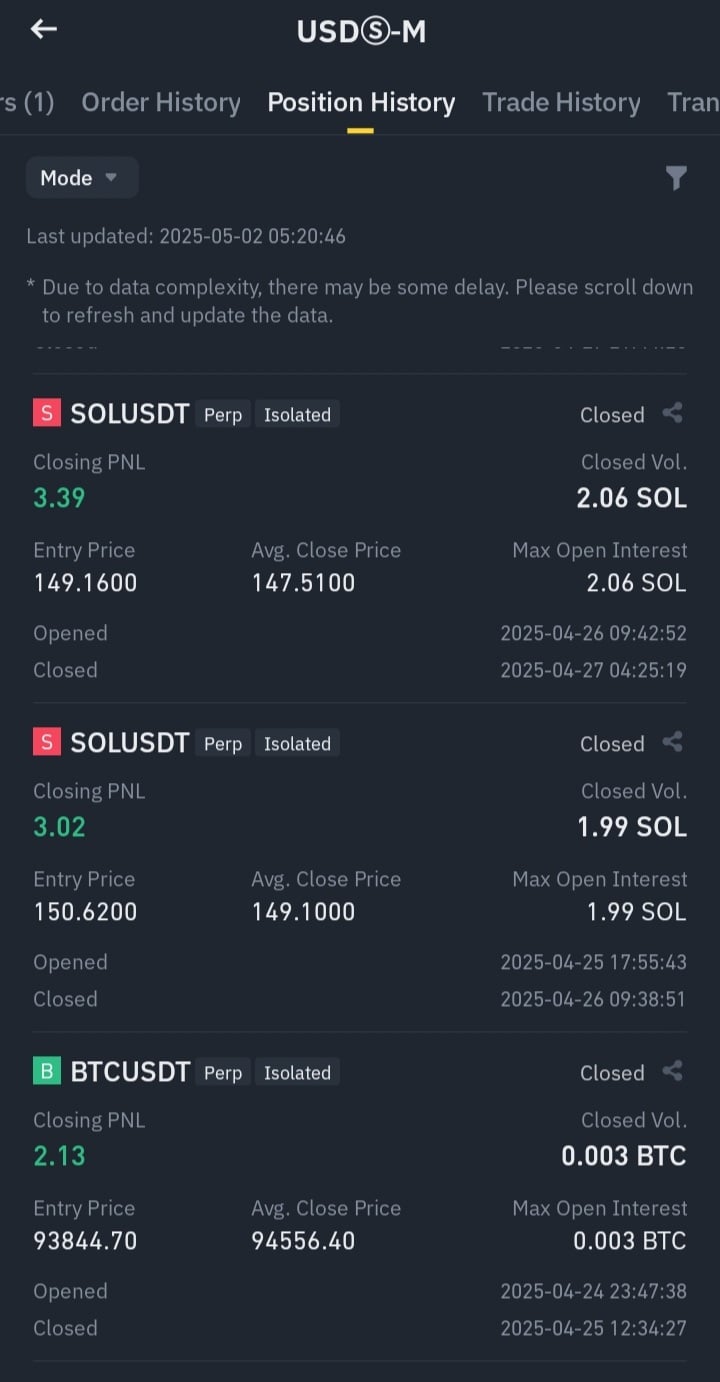Switch to Order History tab
720x1382 pixels.
click(161, 102)
